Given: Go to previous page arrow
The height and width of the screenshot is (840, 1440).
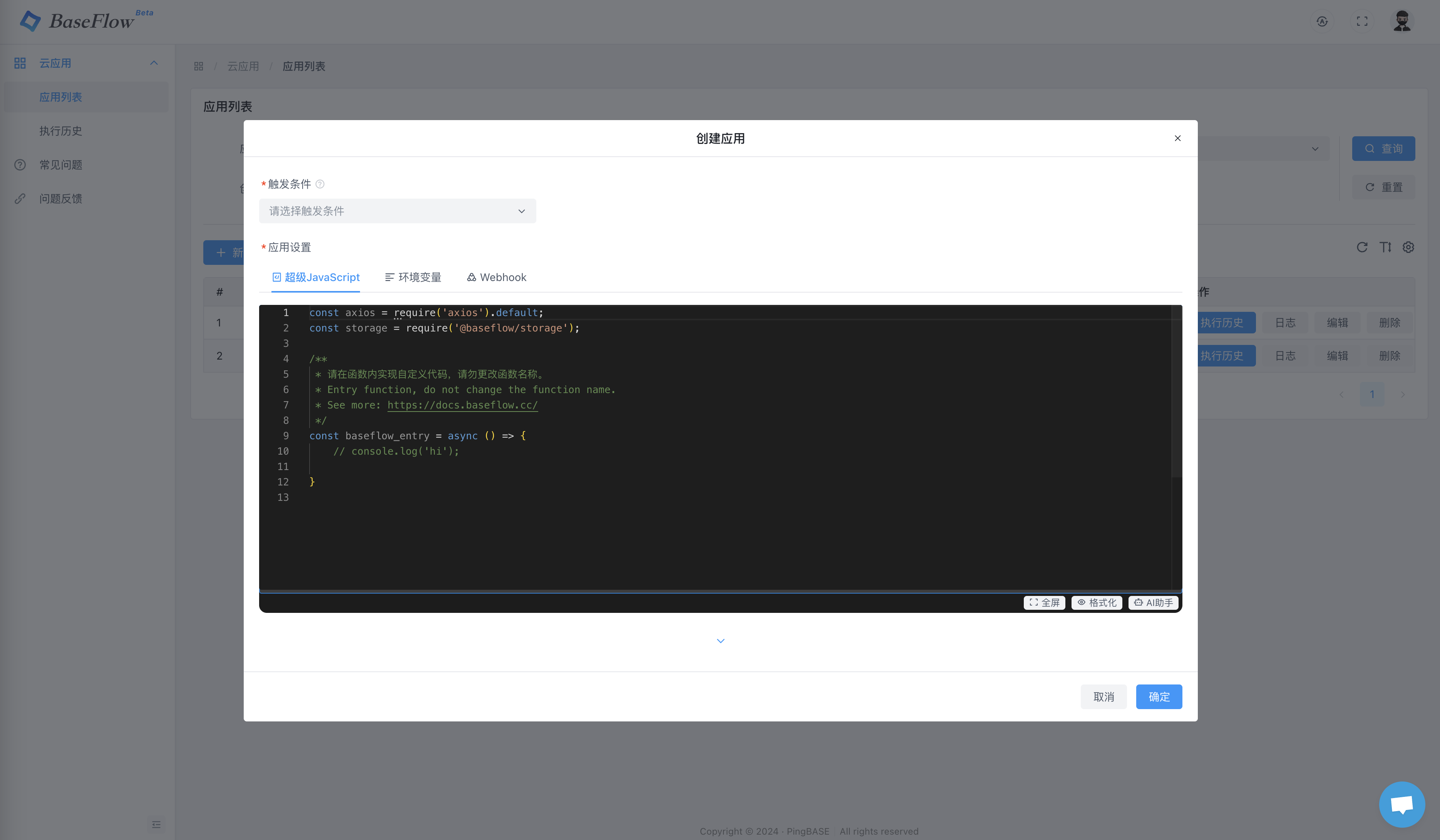Looking at the screenshot, I should click(x=1342, y=394).
